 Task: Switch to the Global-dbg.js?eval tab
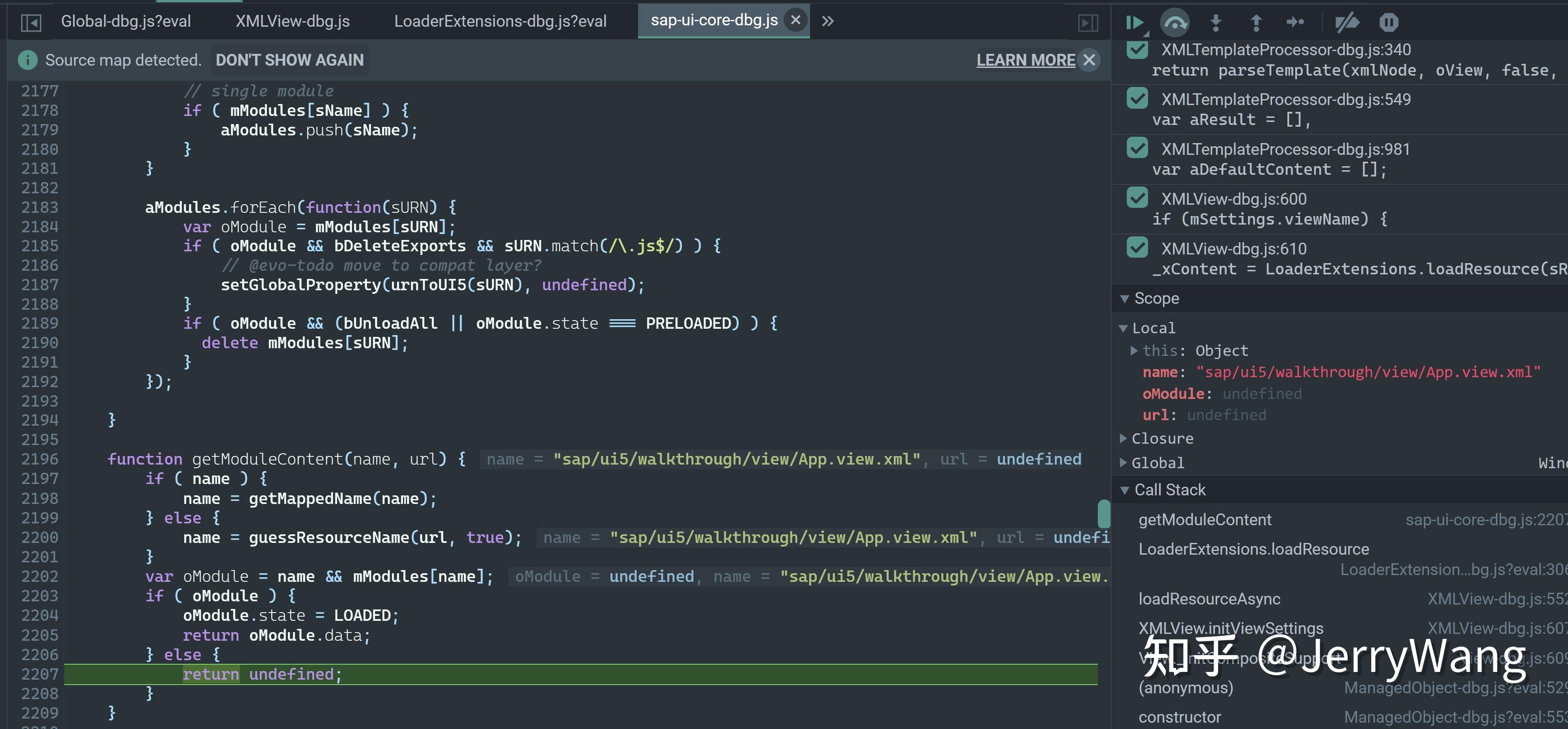click(126, 21)
